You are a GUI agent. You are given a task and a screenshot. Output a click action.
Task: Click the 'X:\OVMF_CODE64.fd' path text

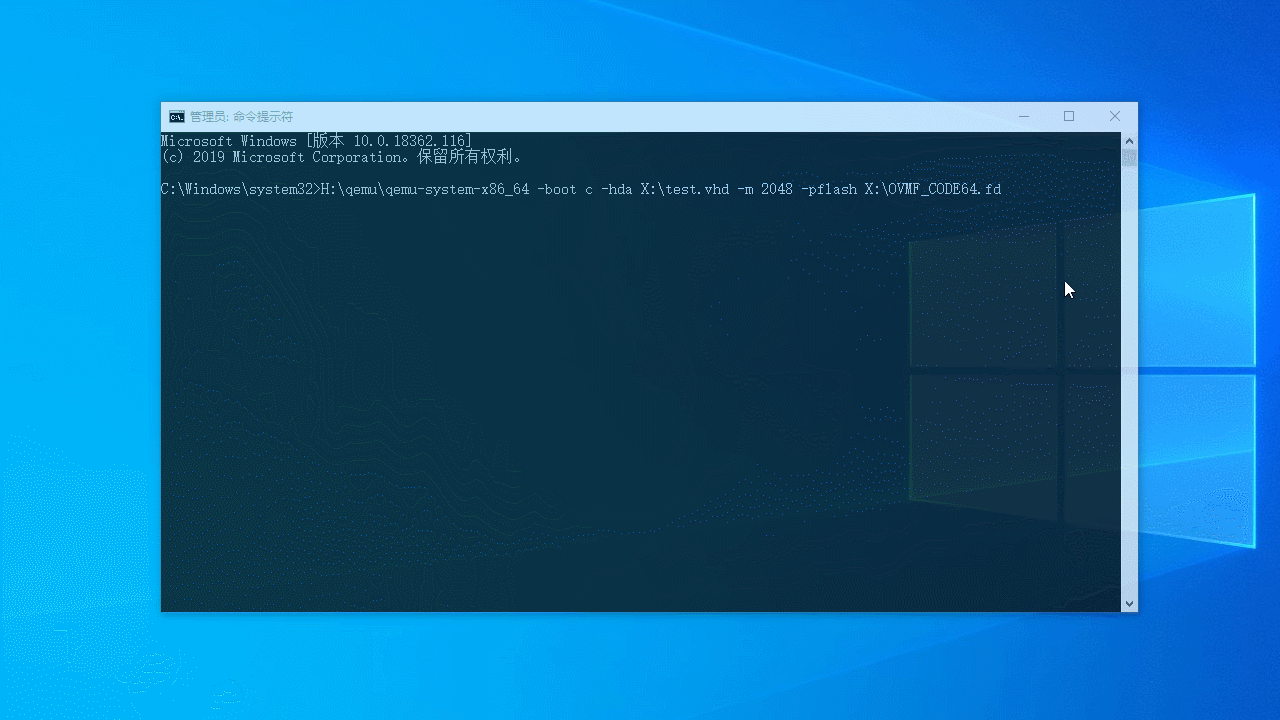coord(933,189)
